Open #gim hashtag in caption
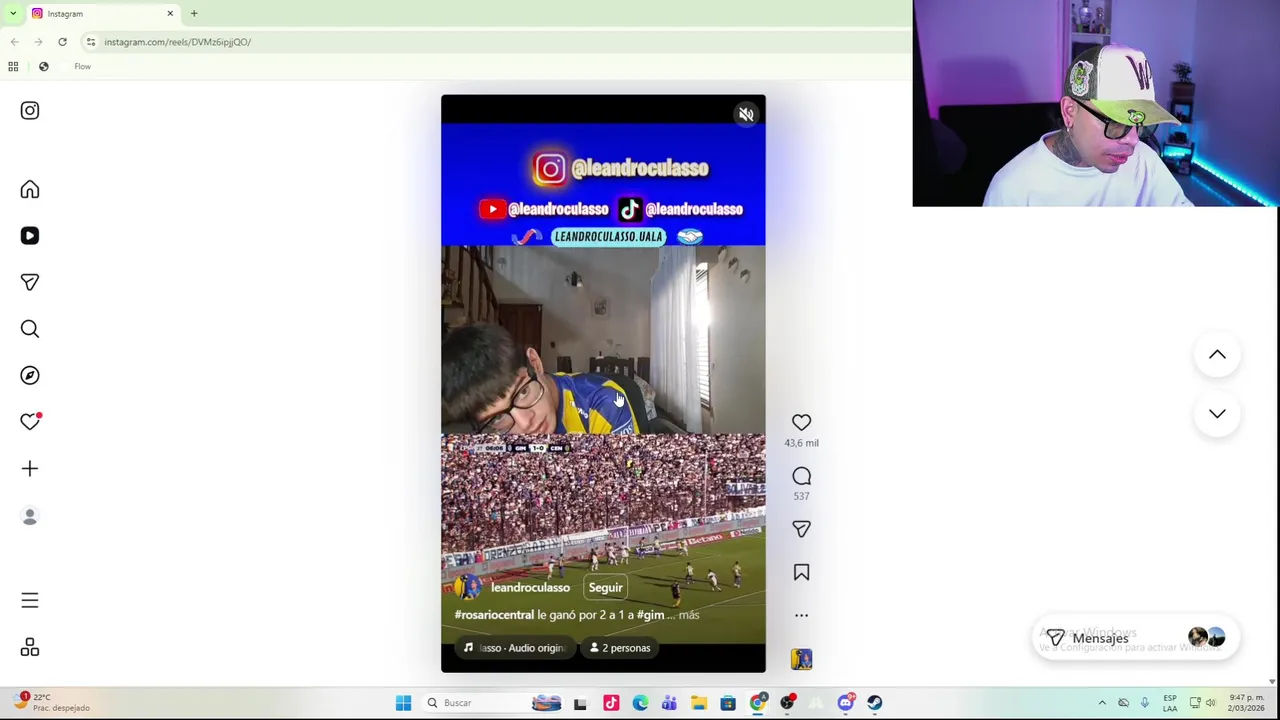This screenshot has height=720, width=1280. coord(650,615)
